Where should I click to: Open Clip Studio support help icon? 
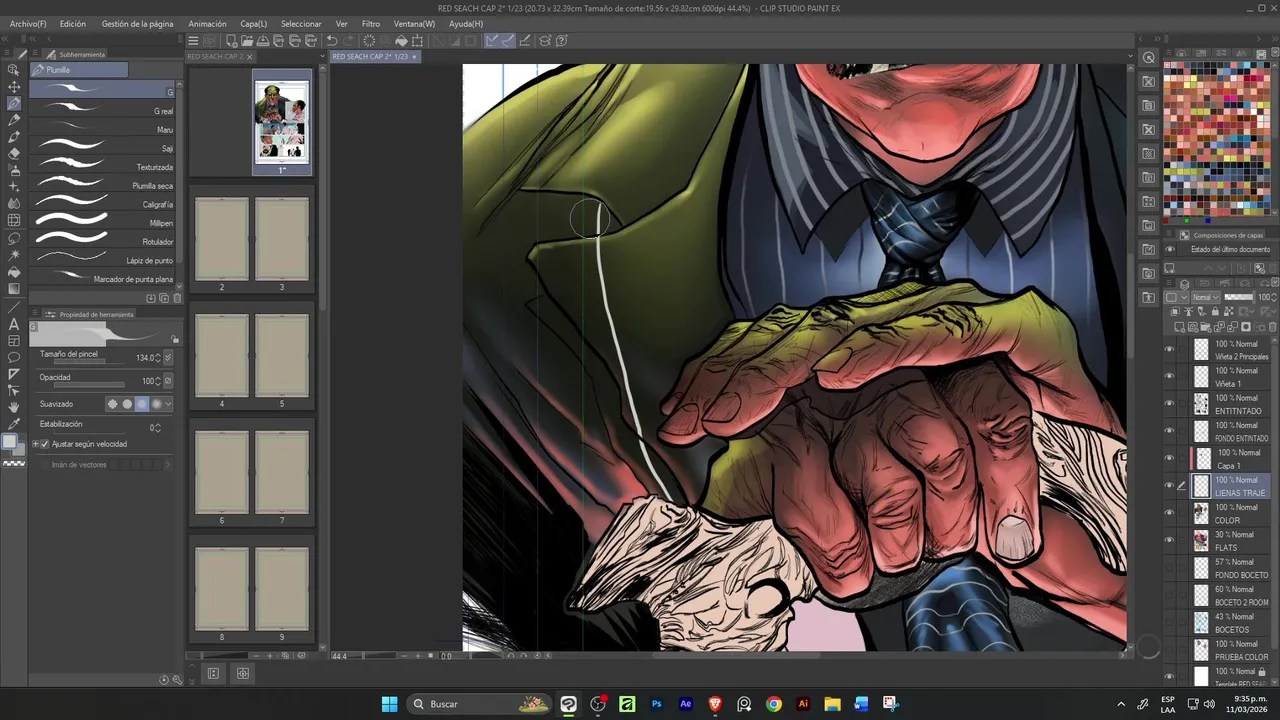pyautogui.click(x=561, y=41)
